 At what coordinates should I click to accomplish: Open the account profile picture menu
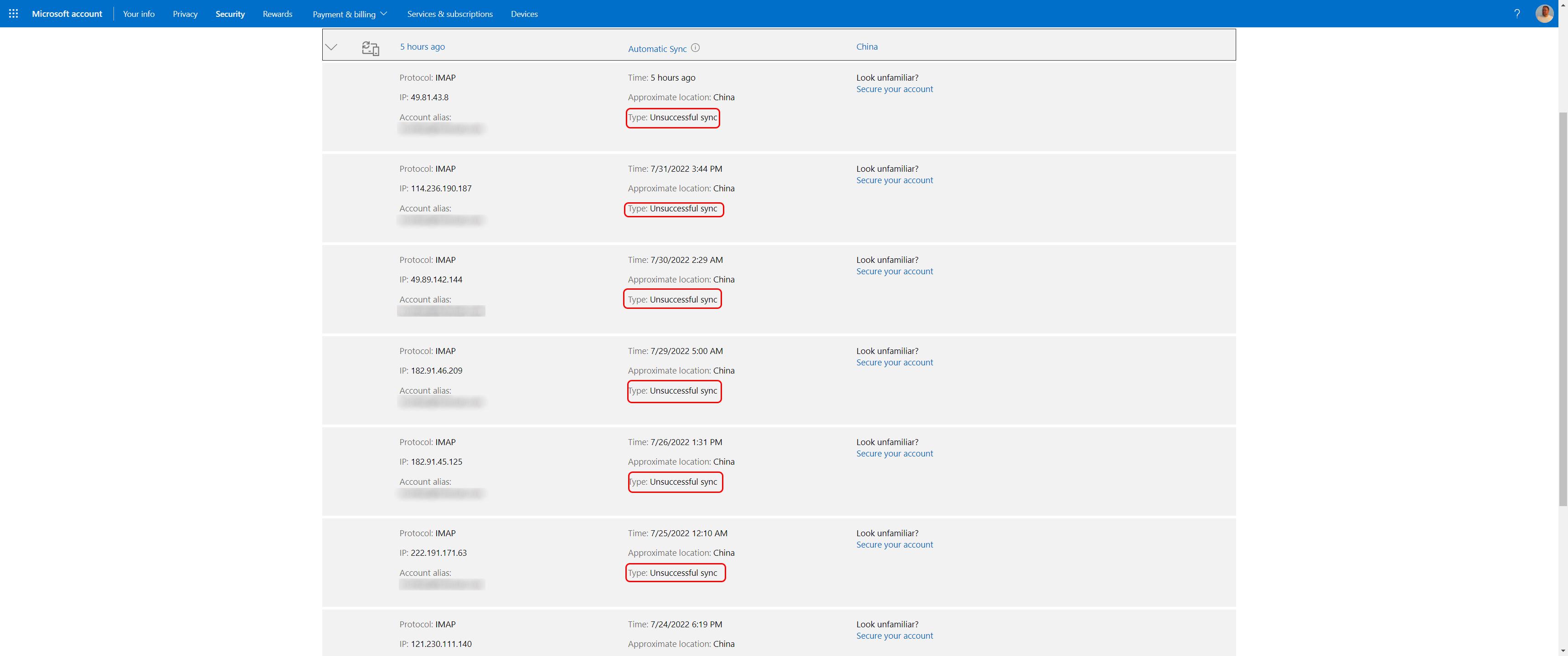click(1544, 13)
